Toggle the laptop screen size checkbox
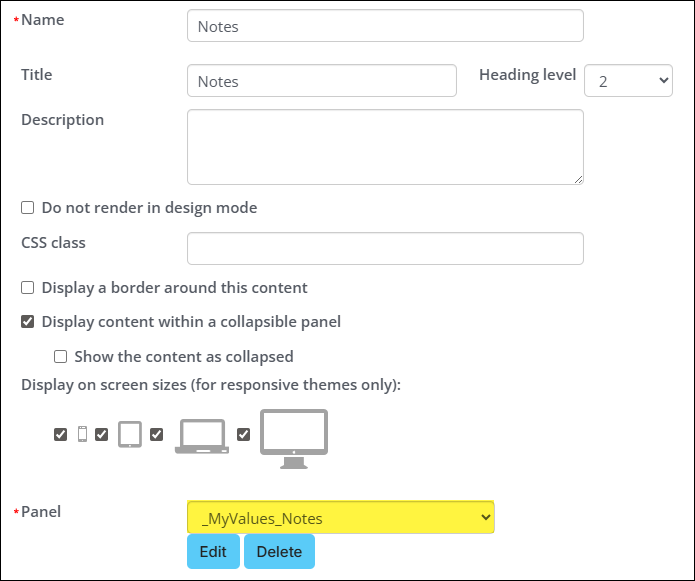695x581 pixels. [x=157, y=435]
